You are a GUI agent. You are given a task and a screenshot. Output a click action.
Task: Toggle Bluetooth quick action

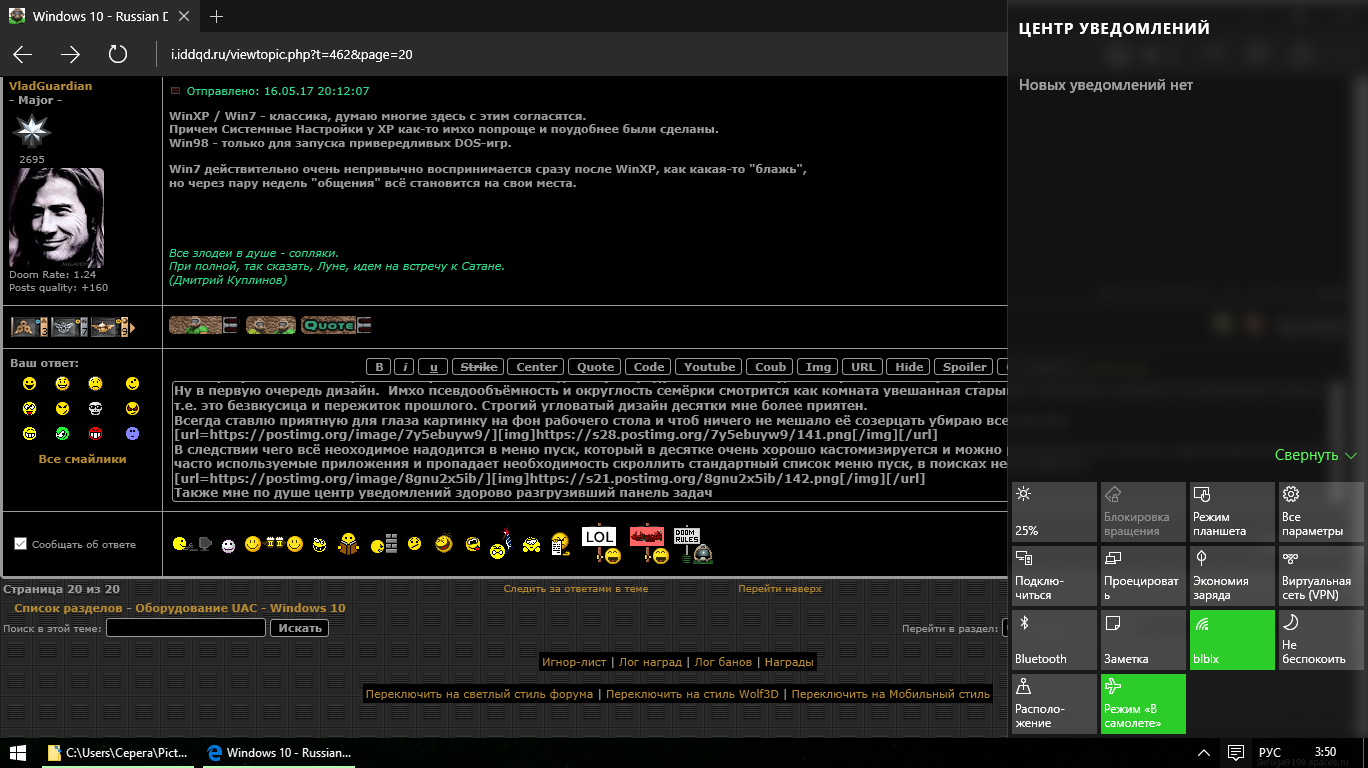1054,639
